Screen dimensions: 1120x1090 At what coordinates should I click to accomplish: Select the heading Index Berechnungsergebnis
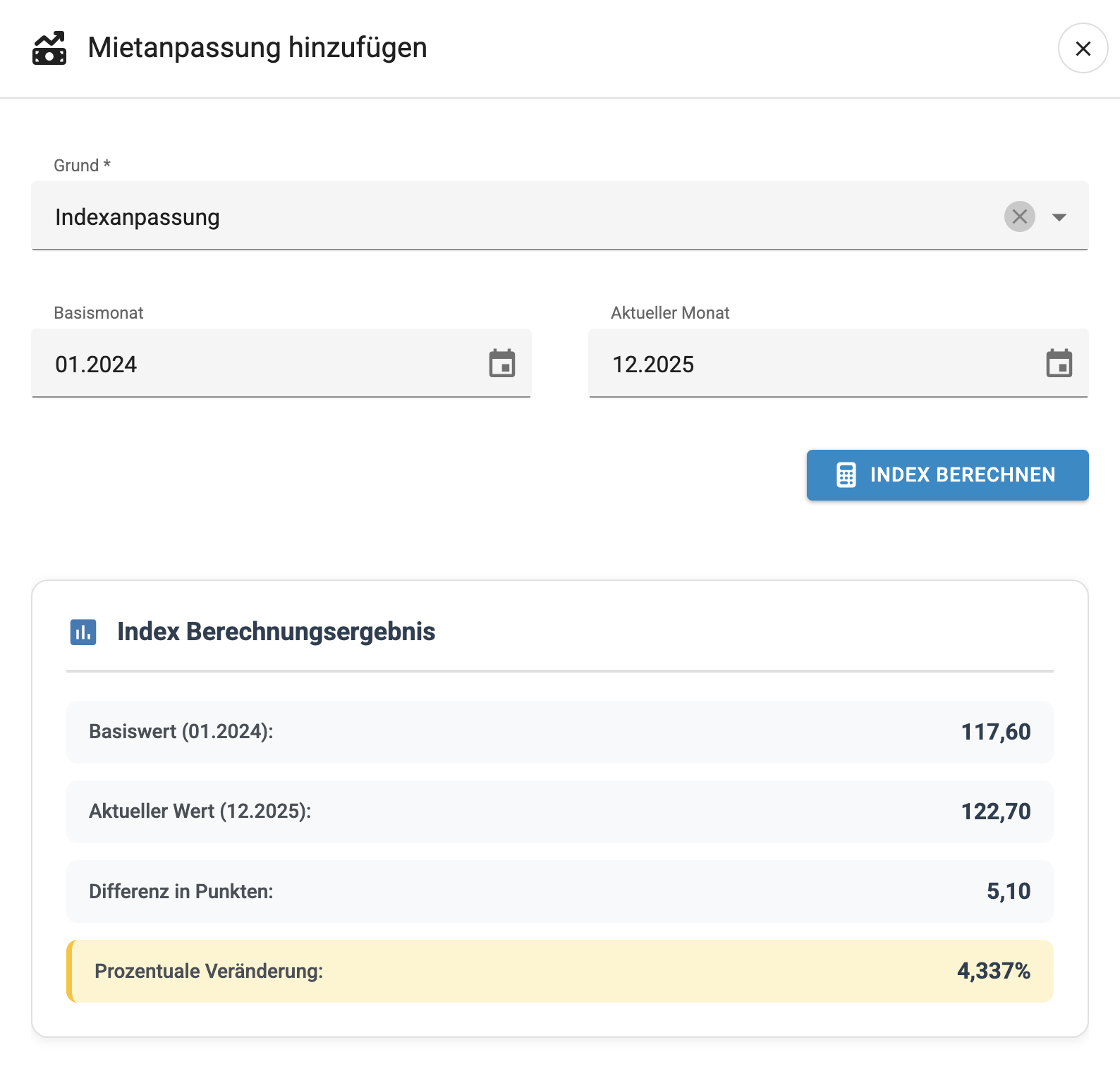[x=276, y=632]
